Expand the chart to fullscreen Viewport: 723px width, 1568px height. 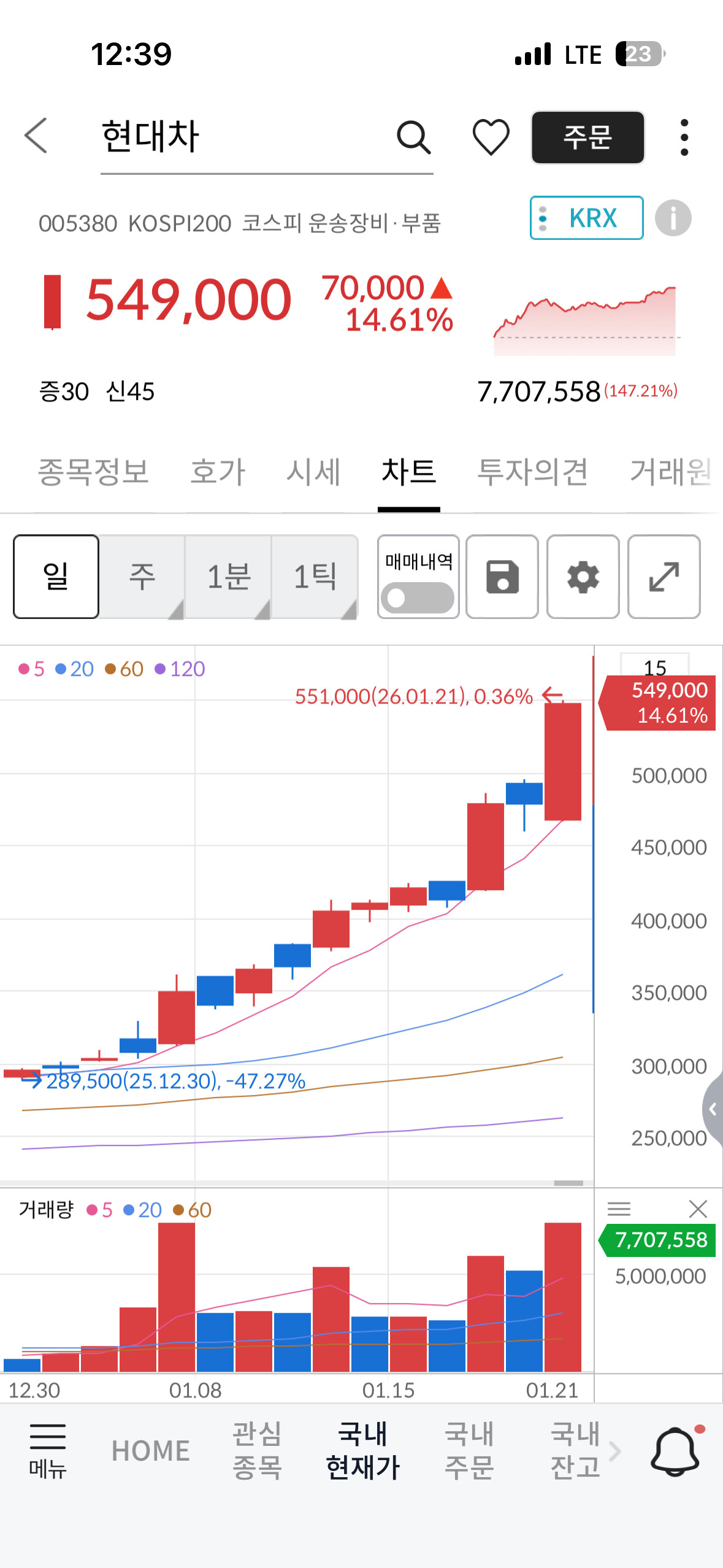pyautogui.click(x=664, y=577)
